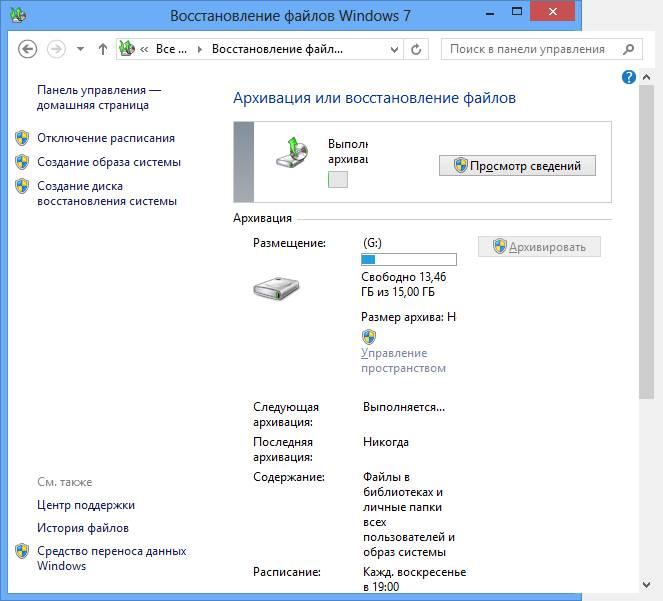Maximize the window
This screenshot has height=601, width=663.
517,11
